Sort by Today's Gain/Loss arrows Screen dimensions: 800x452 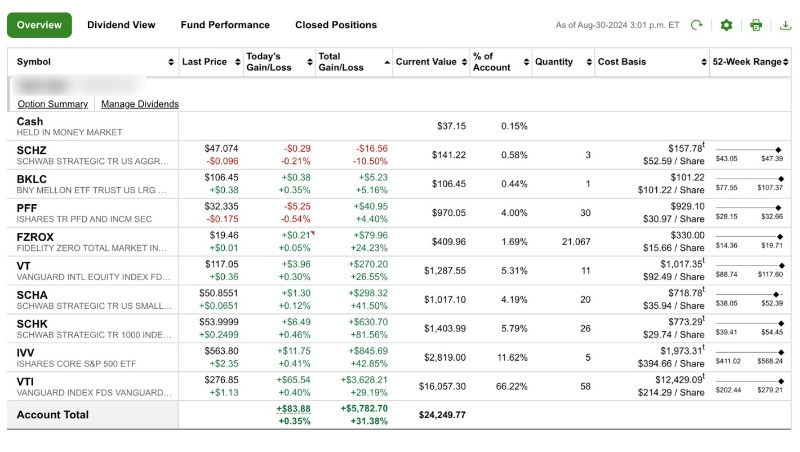tap(308, 62)
